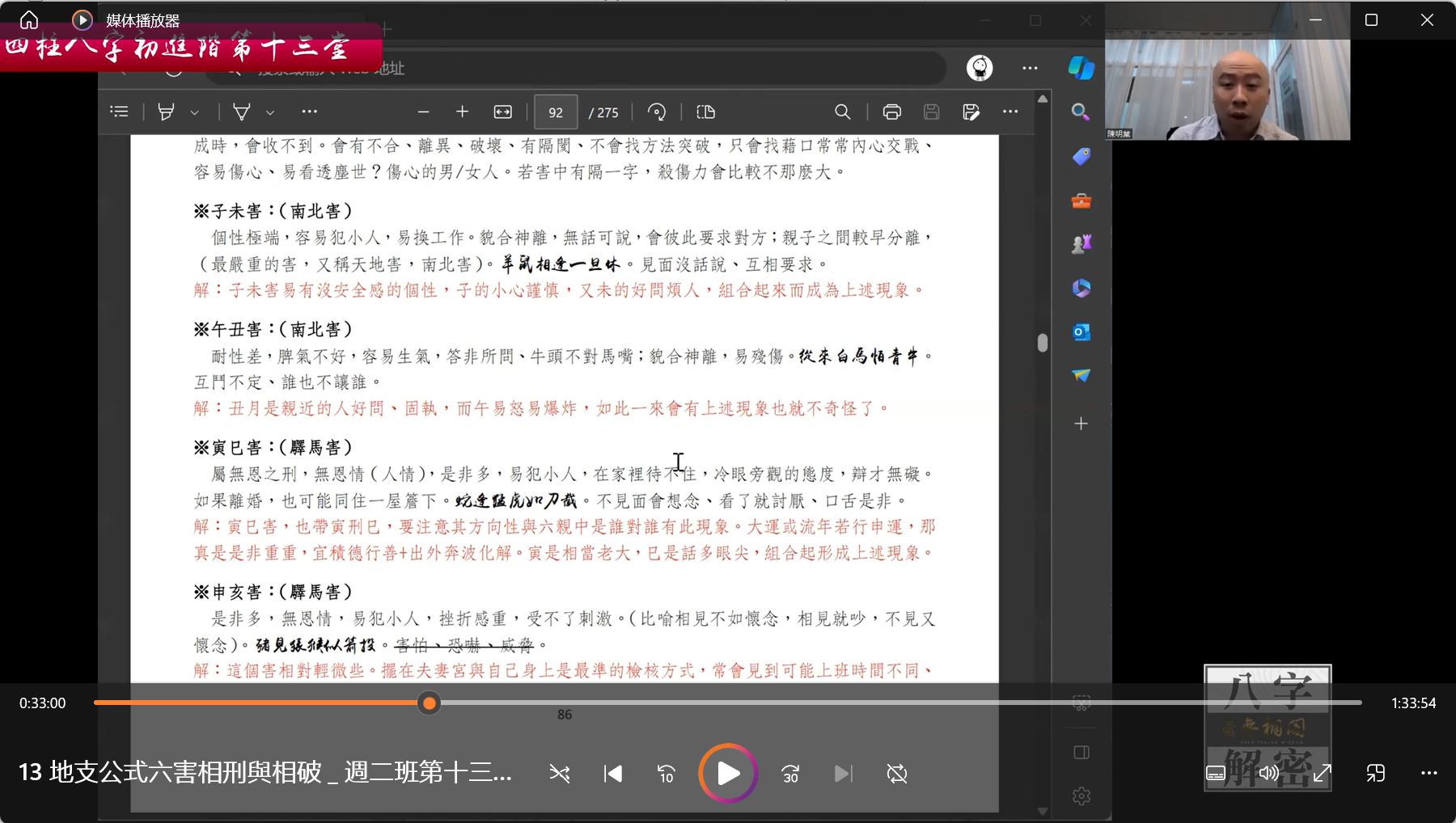Click the page number field showing 92
This screenshot has height=823, width=1456.
556,112
